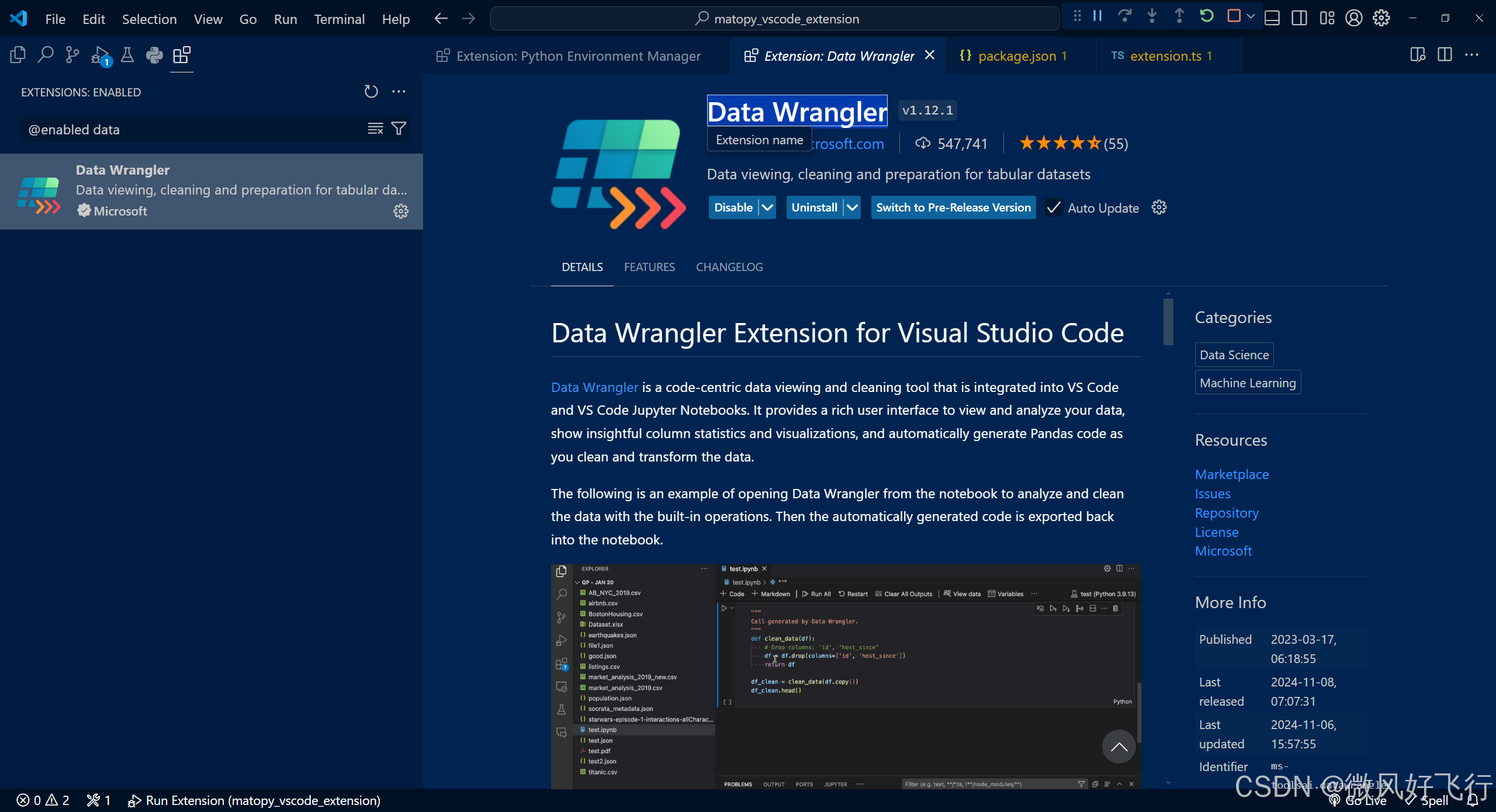Image resolution: width=1496 pixels, height=812 pixels.
Task: Expand the Disable button dropdown arrow
Action: click(767, 207)
